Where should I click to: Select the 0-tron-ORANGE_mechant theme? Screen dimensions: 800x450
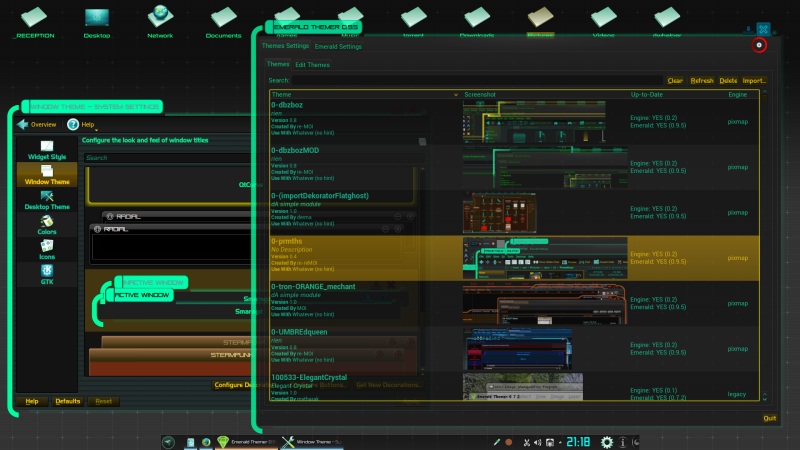click(514, 304)
